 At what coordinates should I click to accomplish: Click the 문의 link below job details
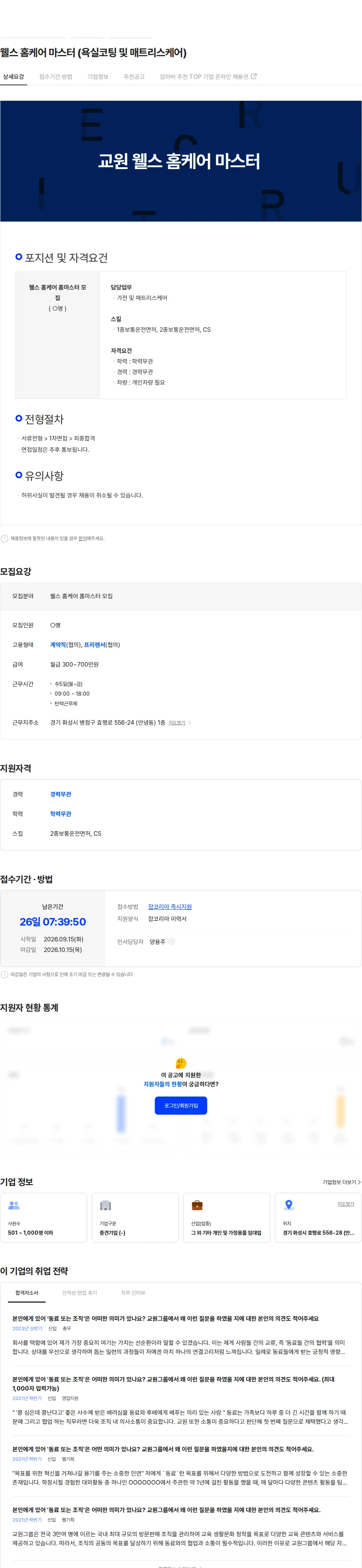coord(82,539)
